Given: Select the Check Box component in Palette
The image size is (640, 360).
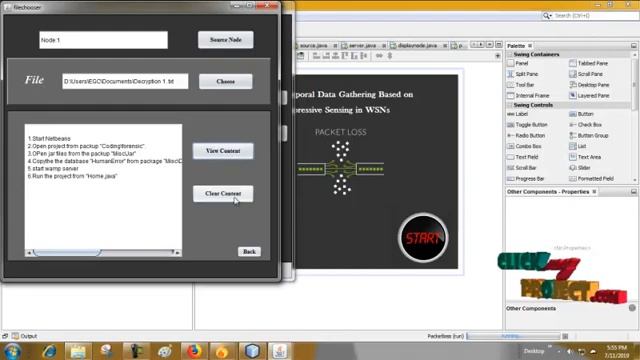Looking at the screenshot, I should 585,124.
